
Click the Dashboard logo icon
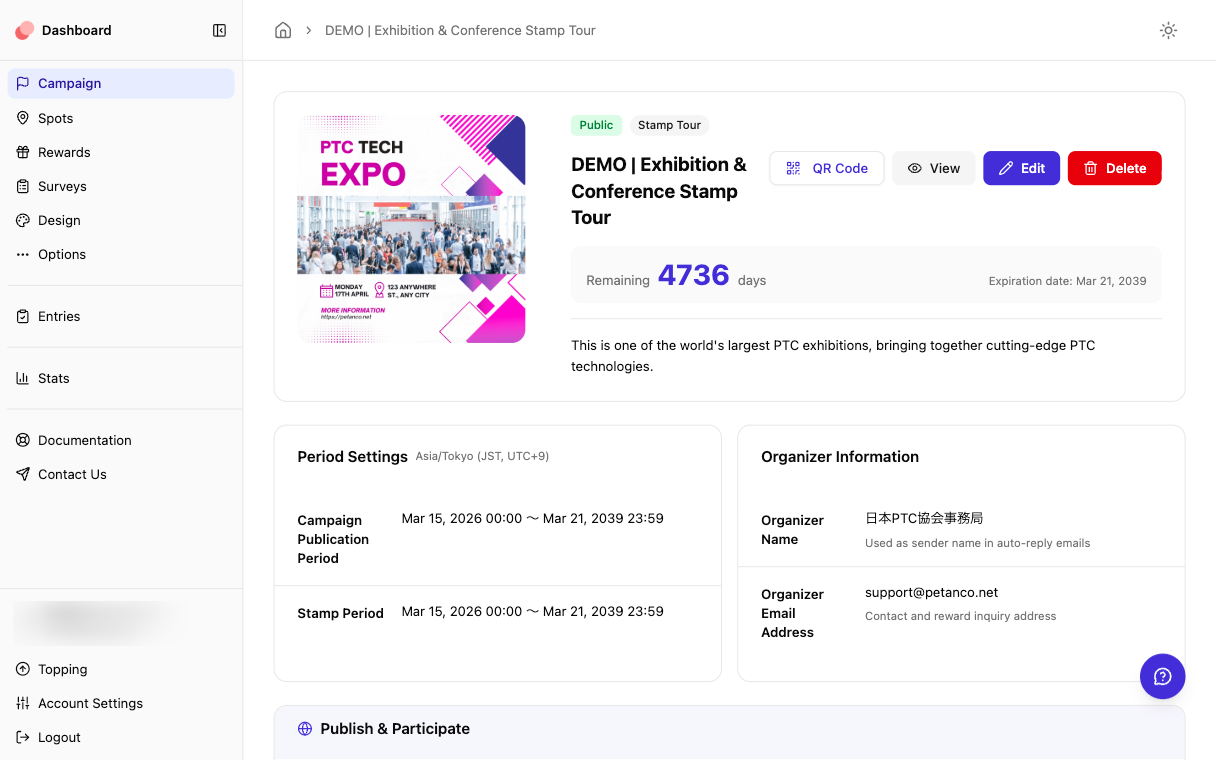24,30
